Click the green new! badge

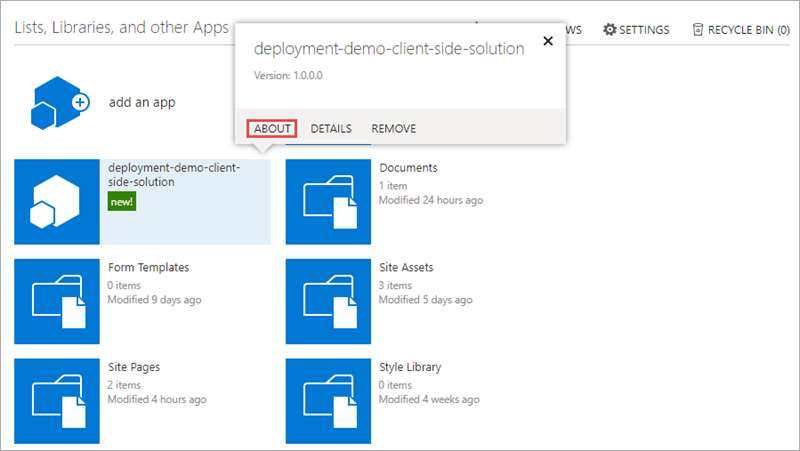(121, 202)
